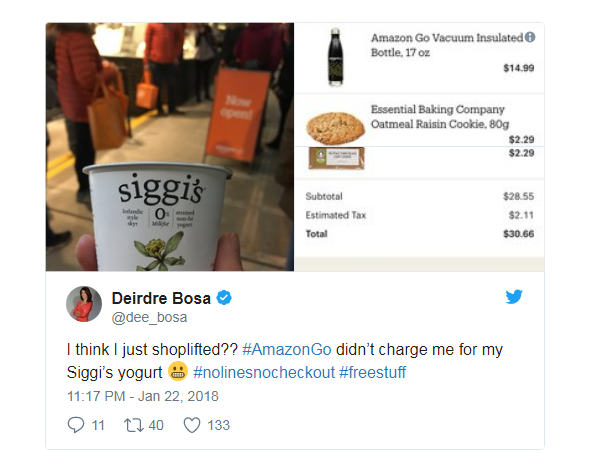
Task: Click the @dee_bosa handle
Action: [149, 317]
